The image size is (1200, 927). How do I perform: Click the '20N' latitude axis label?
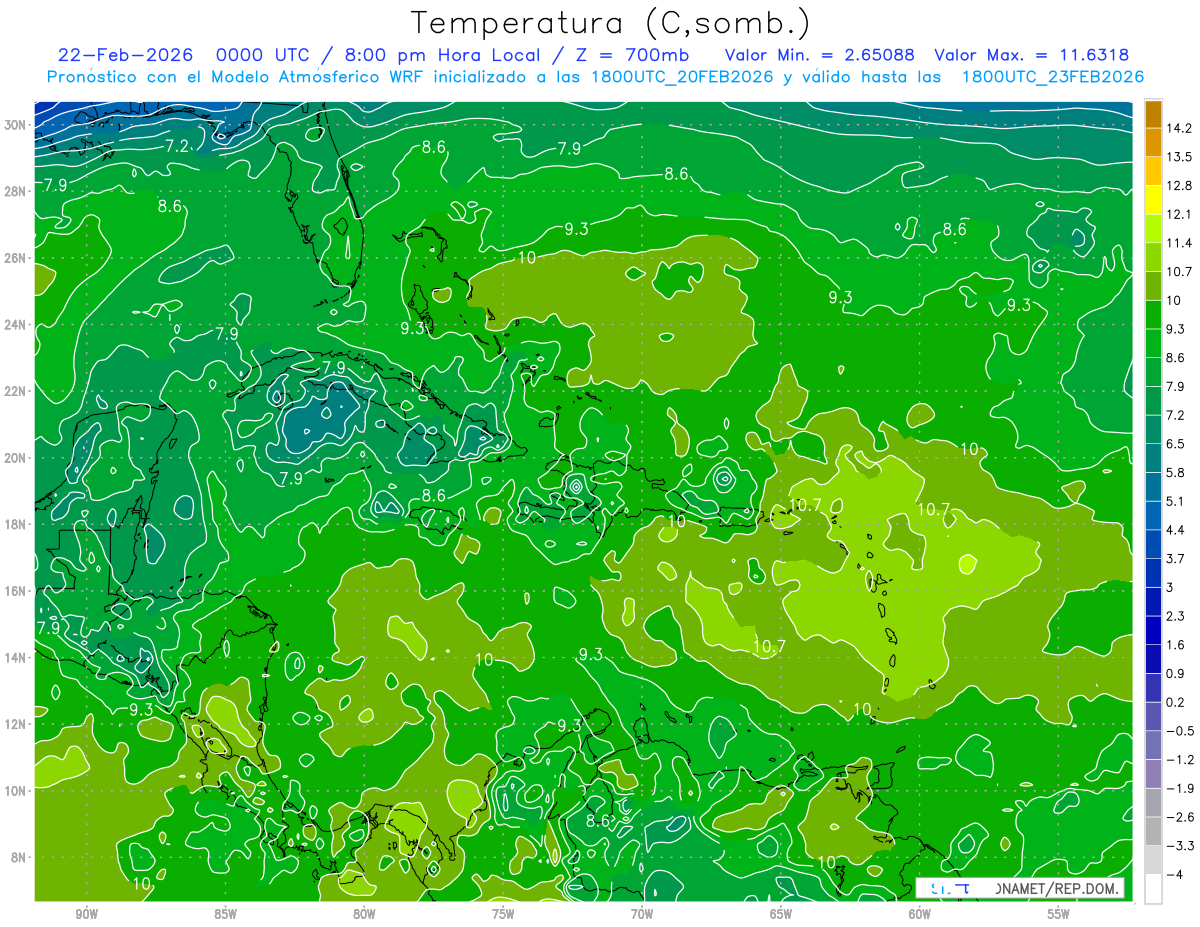16,458
